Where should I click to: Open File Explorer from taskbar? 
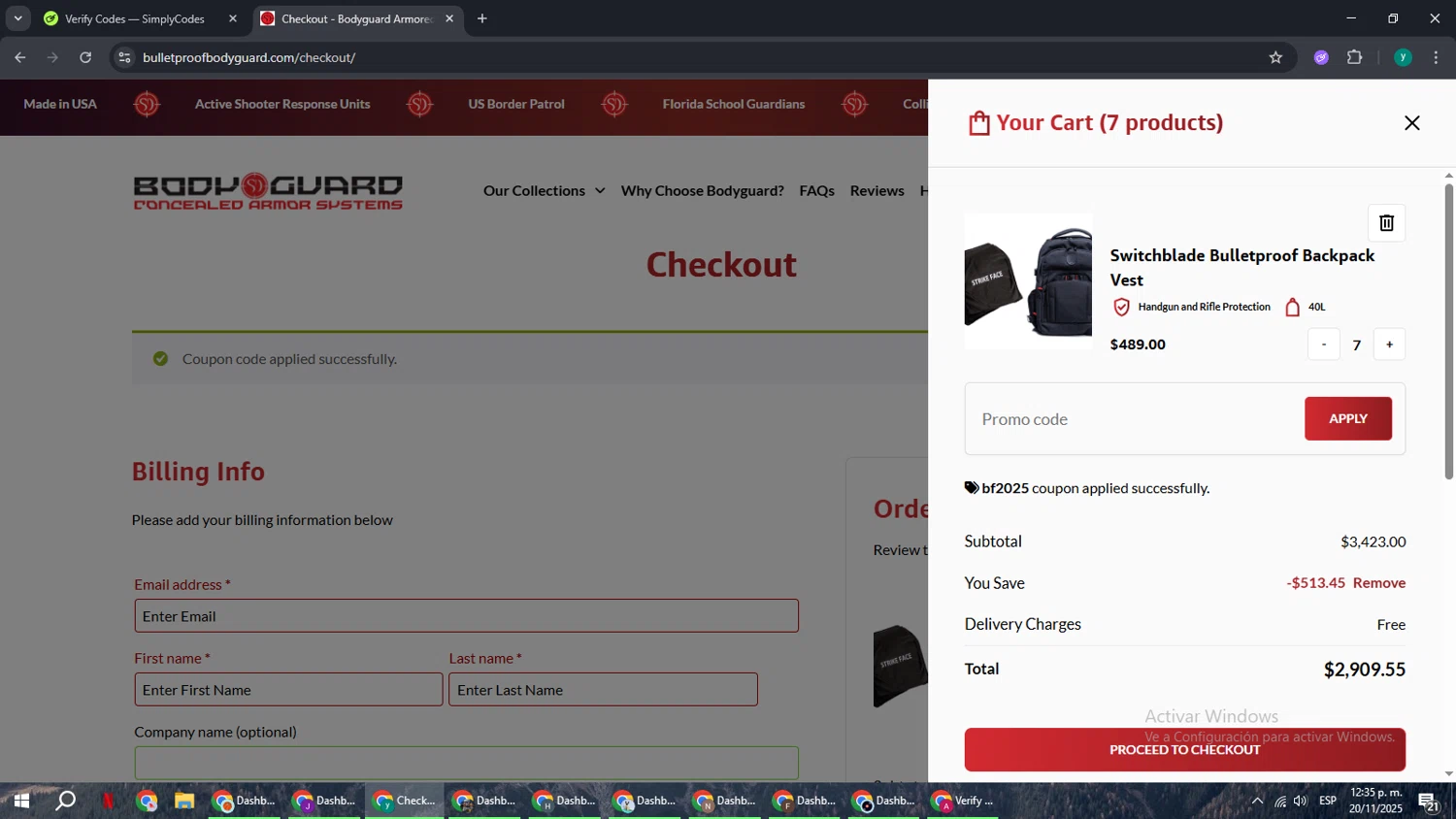click(x=184, y=801)
